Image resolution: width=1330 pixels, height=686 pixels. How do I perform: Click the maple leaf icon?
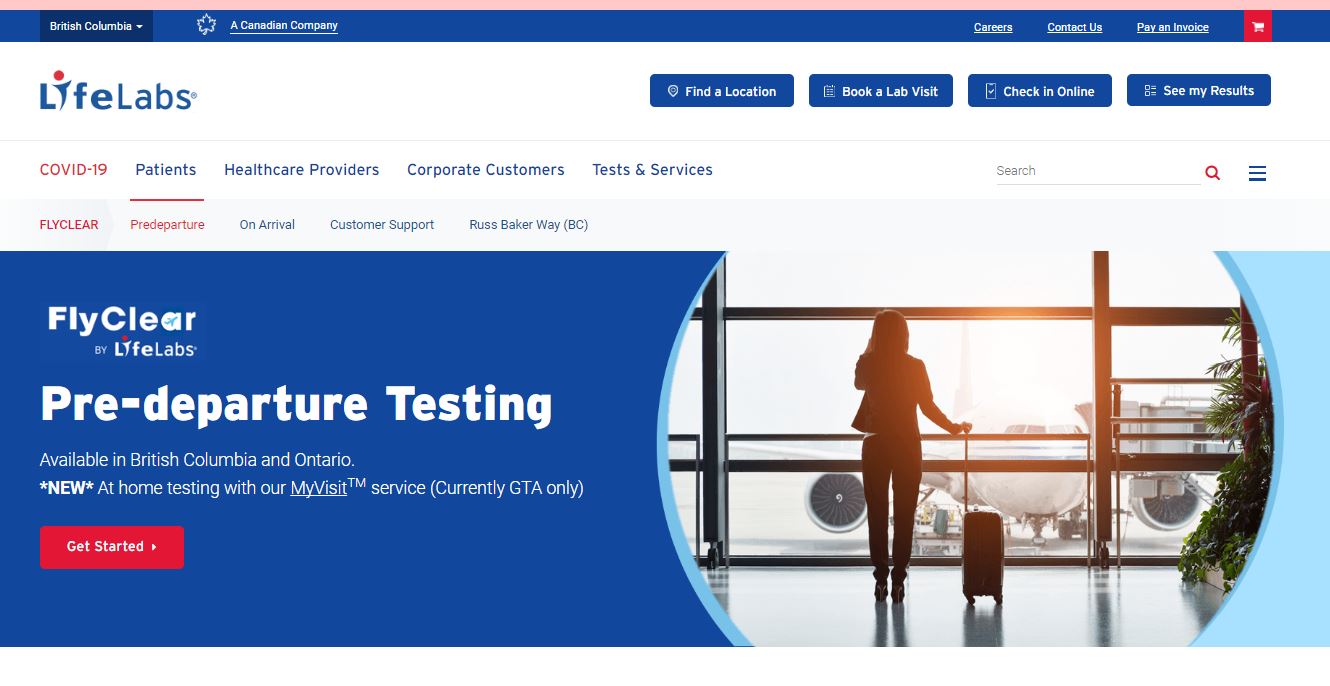[x=207, y=26]
